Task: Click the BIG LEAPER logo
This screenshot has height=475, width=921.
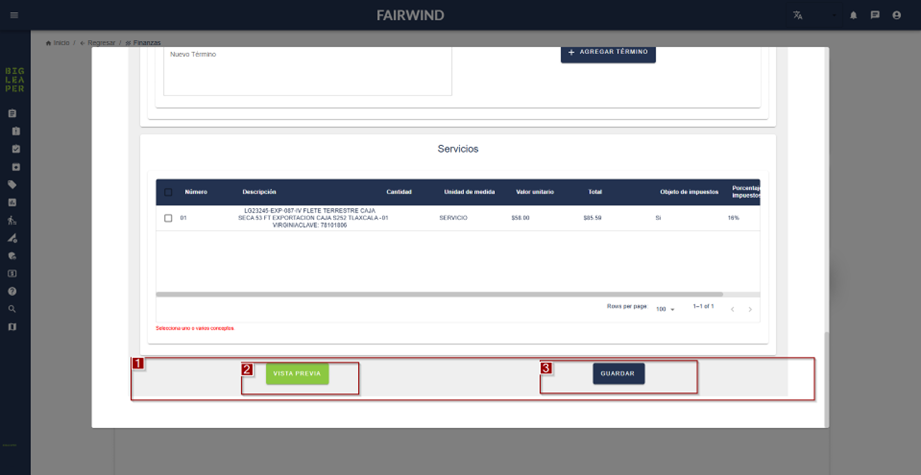Action: [15, 79]
